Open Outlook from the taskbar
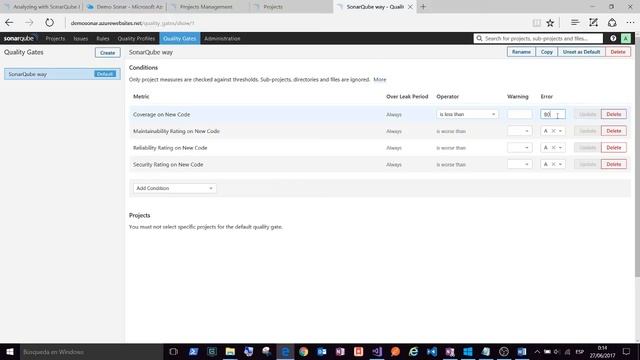This screenshot has height=360, width=640. (x=322, y=352)
